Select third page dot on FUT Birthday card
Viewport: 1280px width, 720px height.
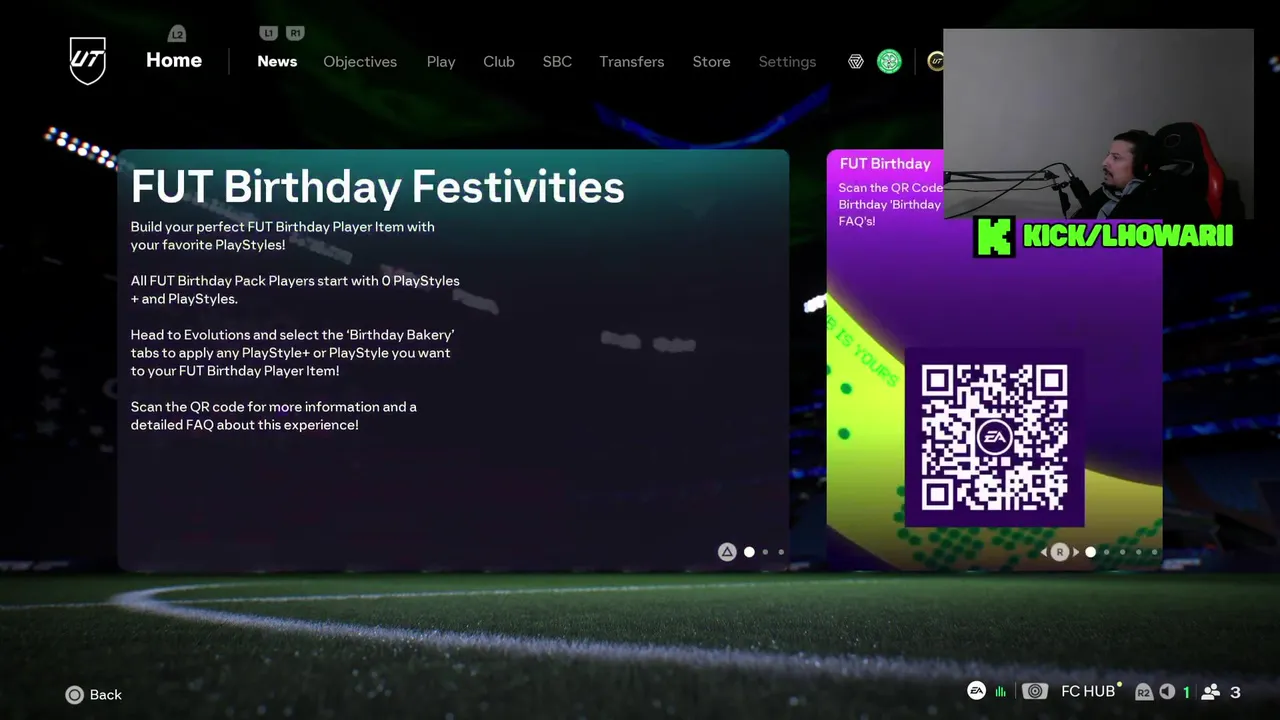click(1123, 552)
